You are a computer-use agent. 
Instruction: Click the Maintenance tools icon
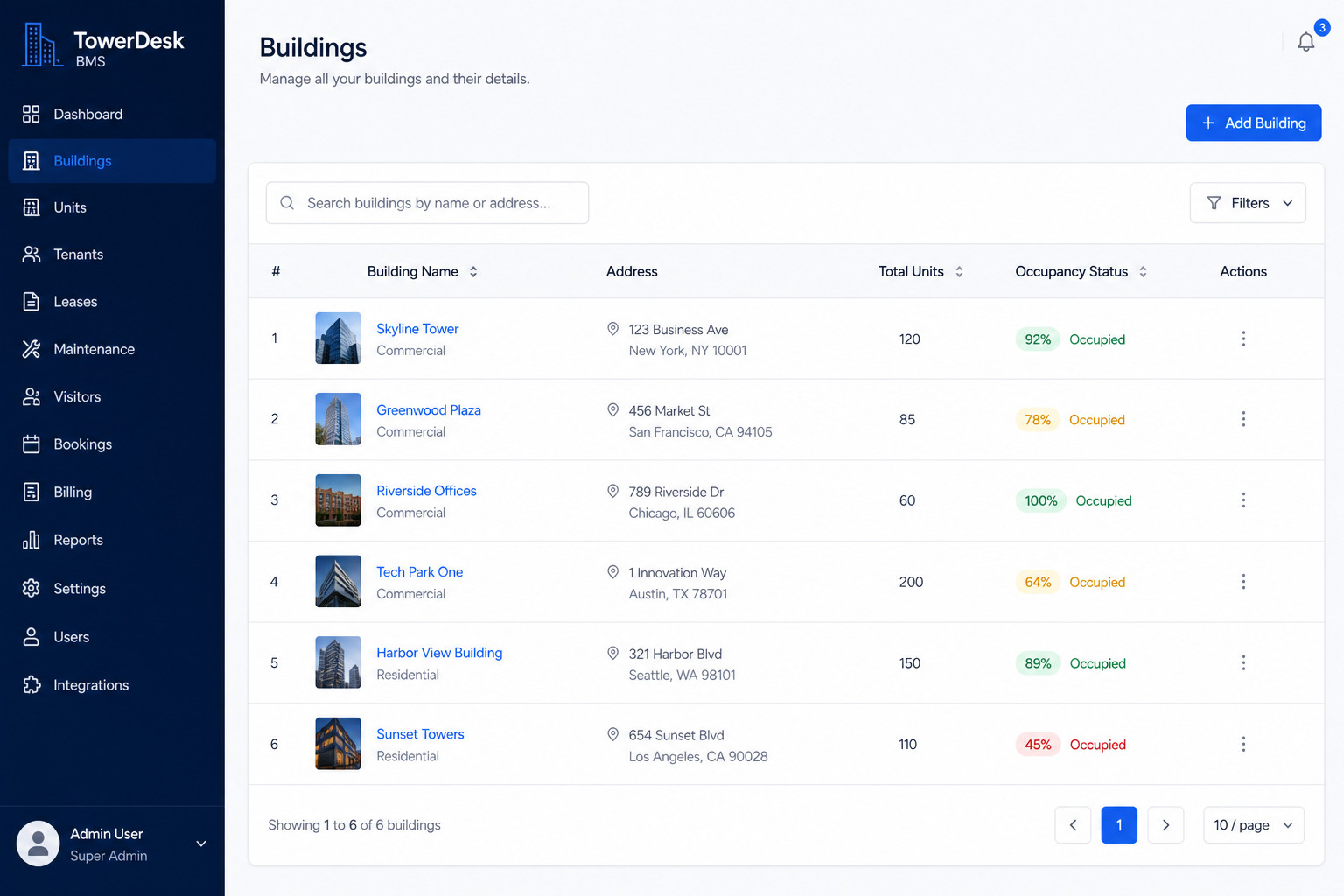(x=31, y=349)
